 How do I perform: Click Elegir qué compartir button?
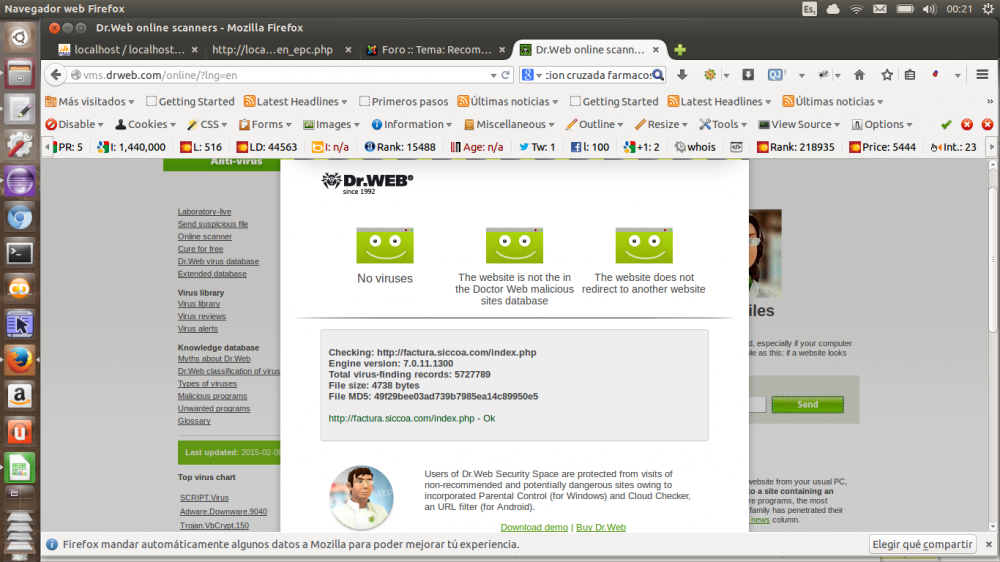tap(922, 544)
